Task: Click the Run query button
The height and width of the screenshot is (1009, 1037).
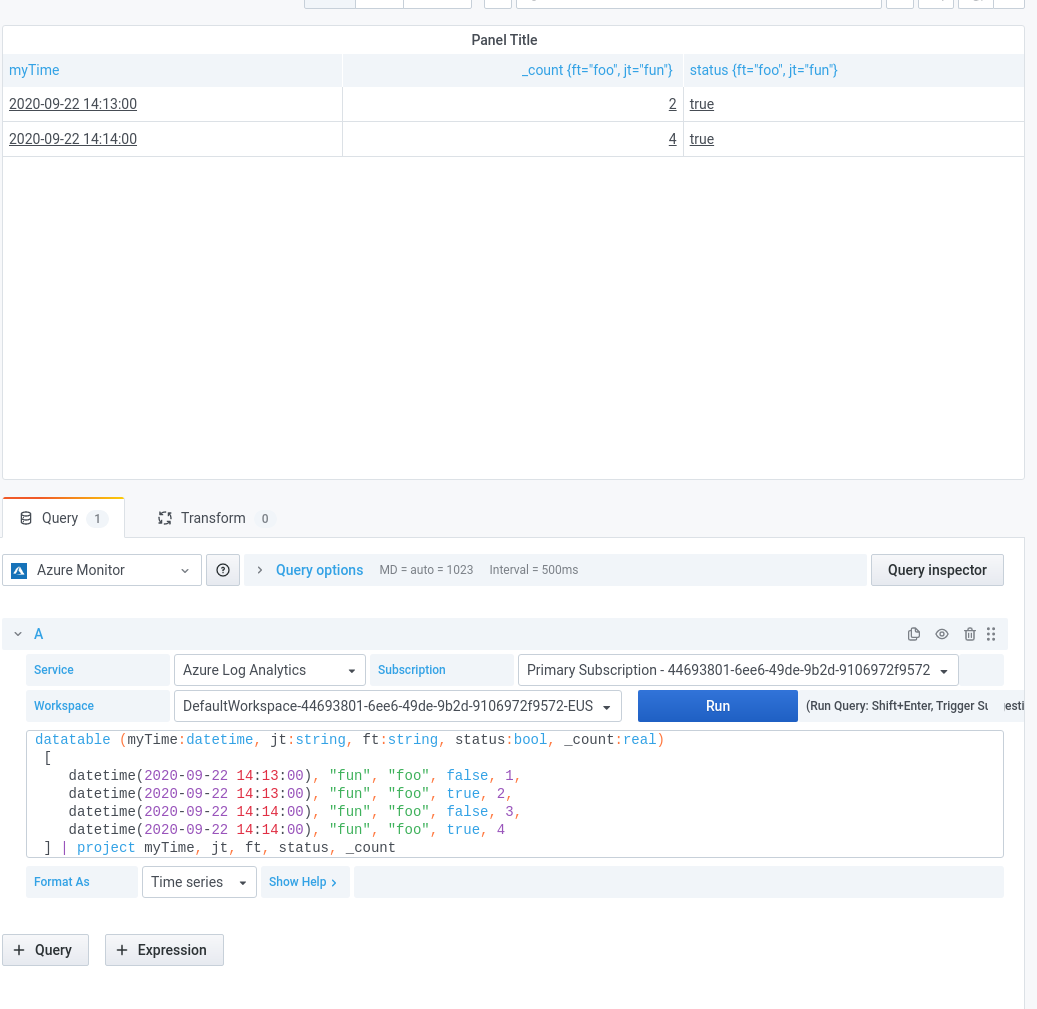Action: [718, 706]
